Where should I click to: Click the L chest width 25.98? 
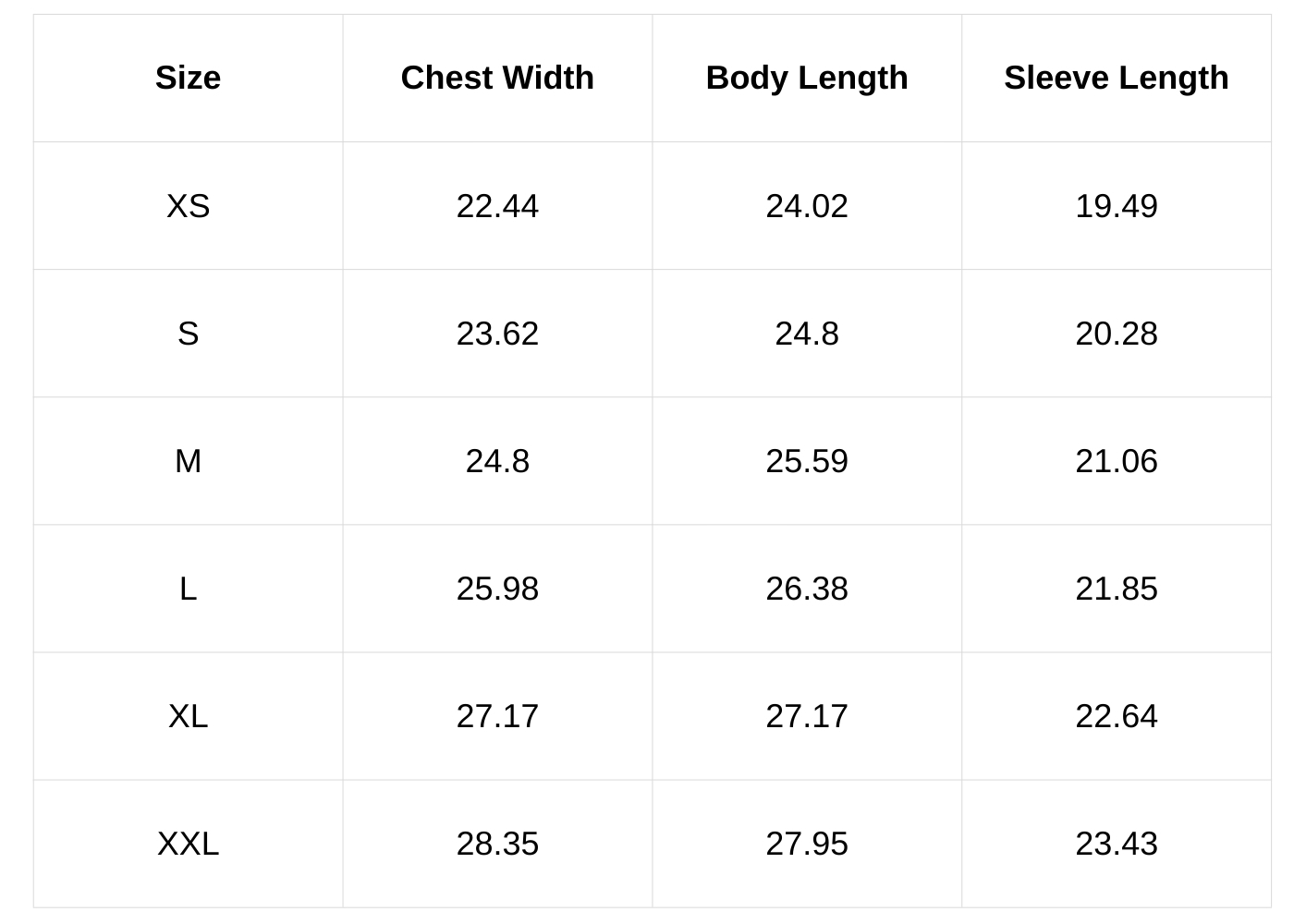pos(497,588)
